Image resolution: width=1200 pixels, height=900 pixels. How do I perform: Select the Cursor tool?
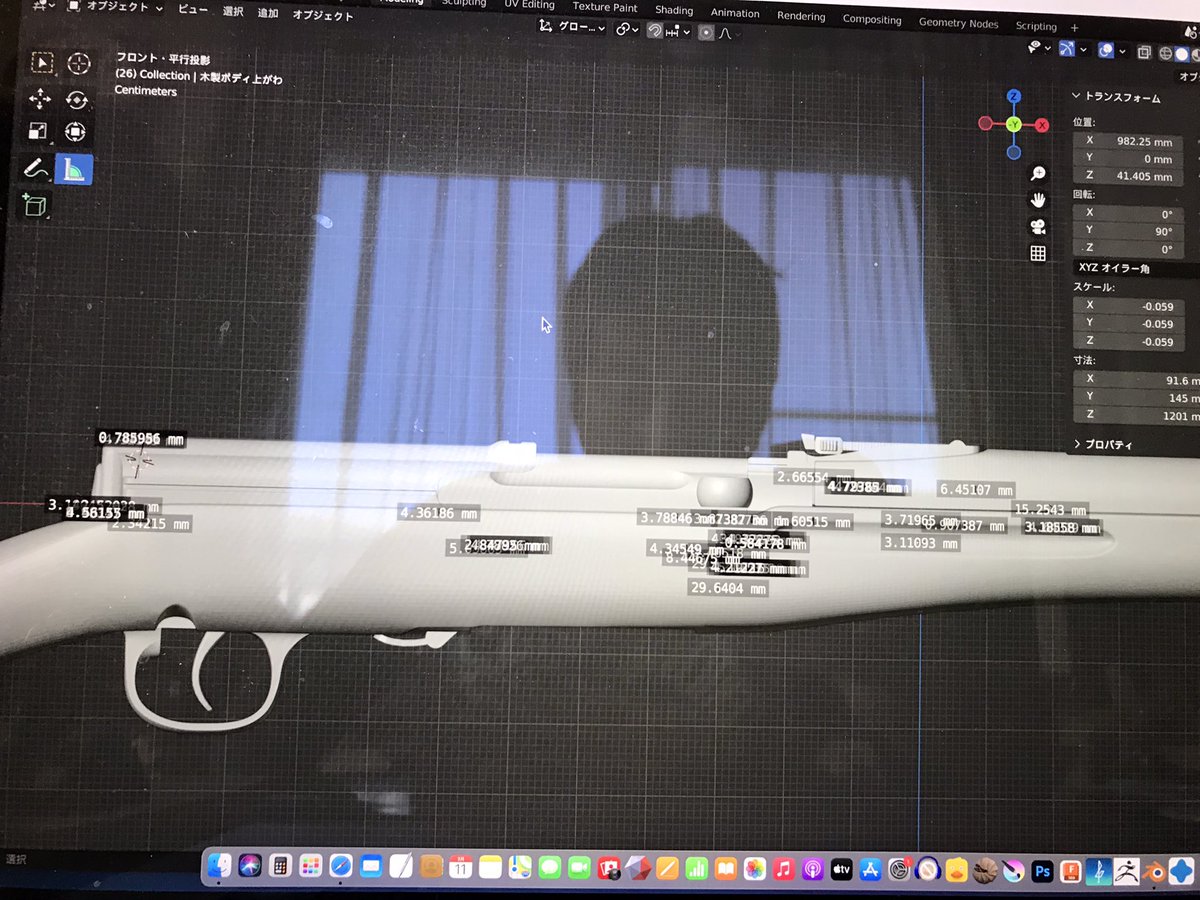coord(78,63)
